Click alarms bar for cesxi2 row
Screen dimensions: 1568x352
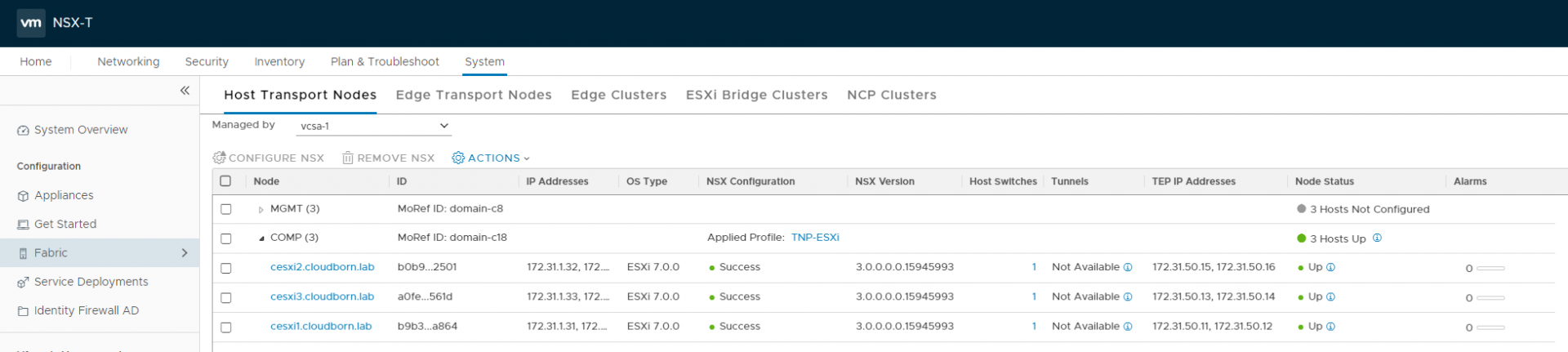point(1490,268)
